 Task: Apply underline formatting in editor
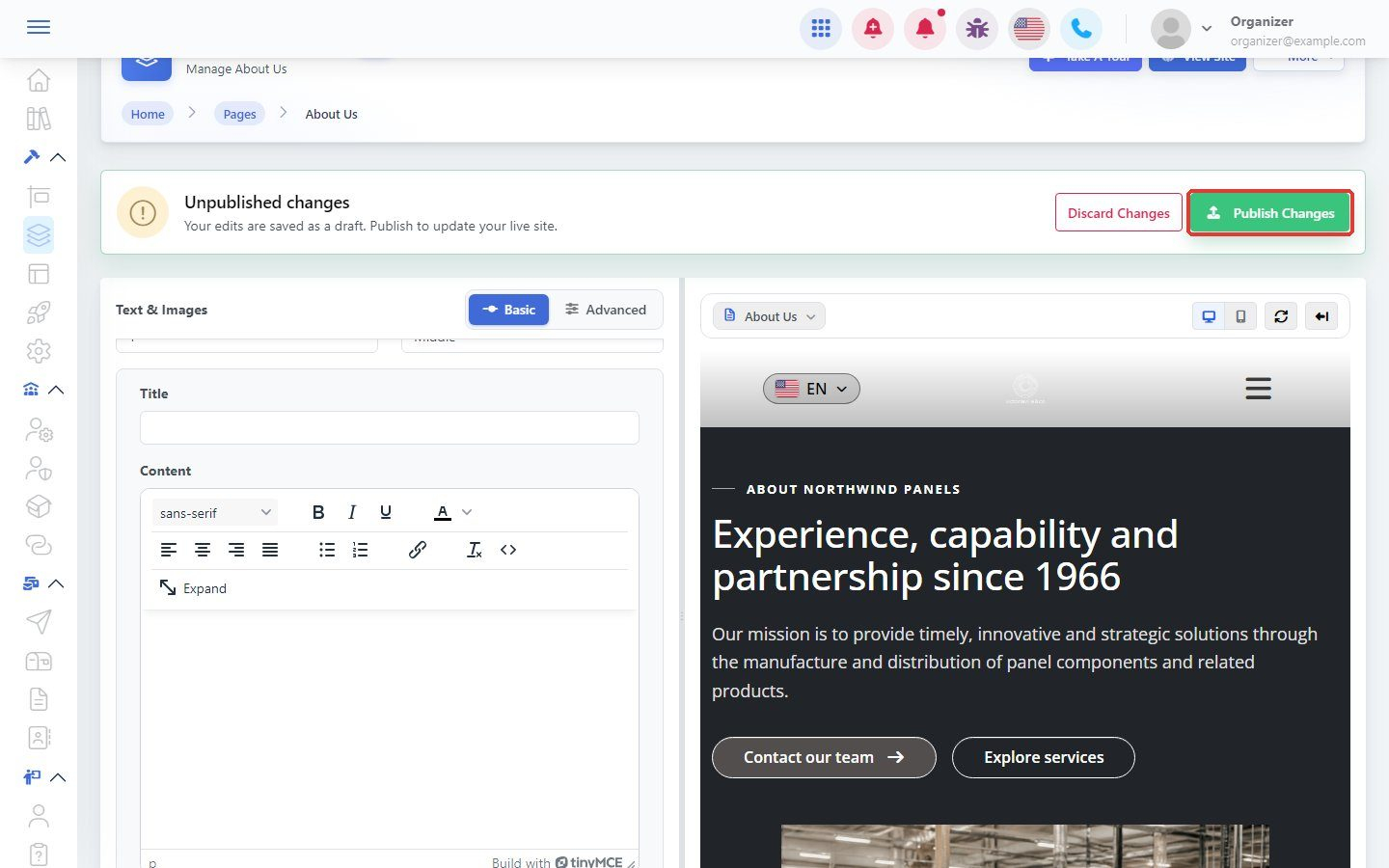click(386, 512)
